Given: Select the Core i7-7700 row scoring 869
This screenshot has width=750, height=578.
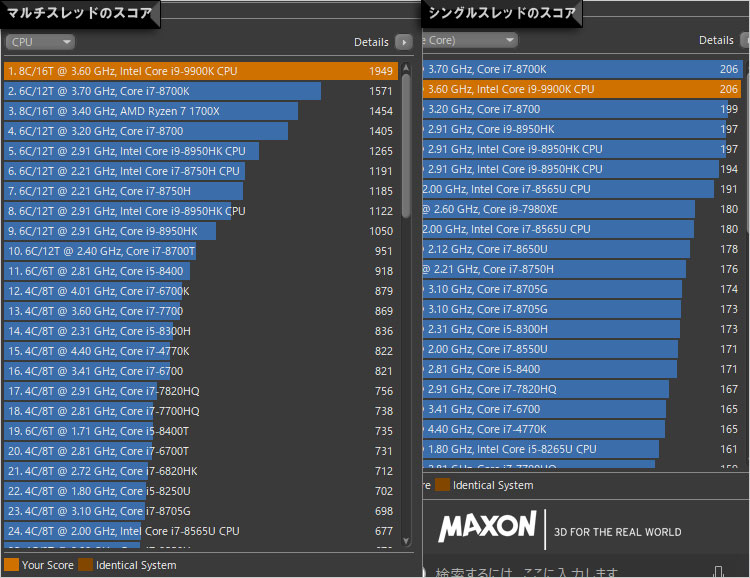Looking at the screenshot, I should (x=201, y=311).
